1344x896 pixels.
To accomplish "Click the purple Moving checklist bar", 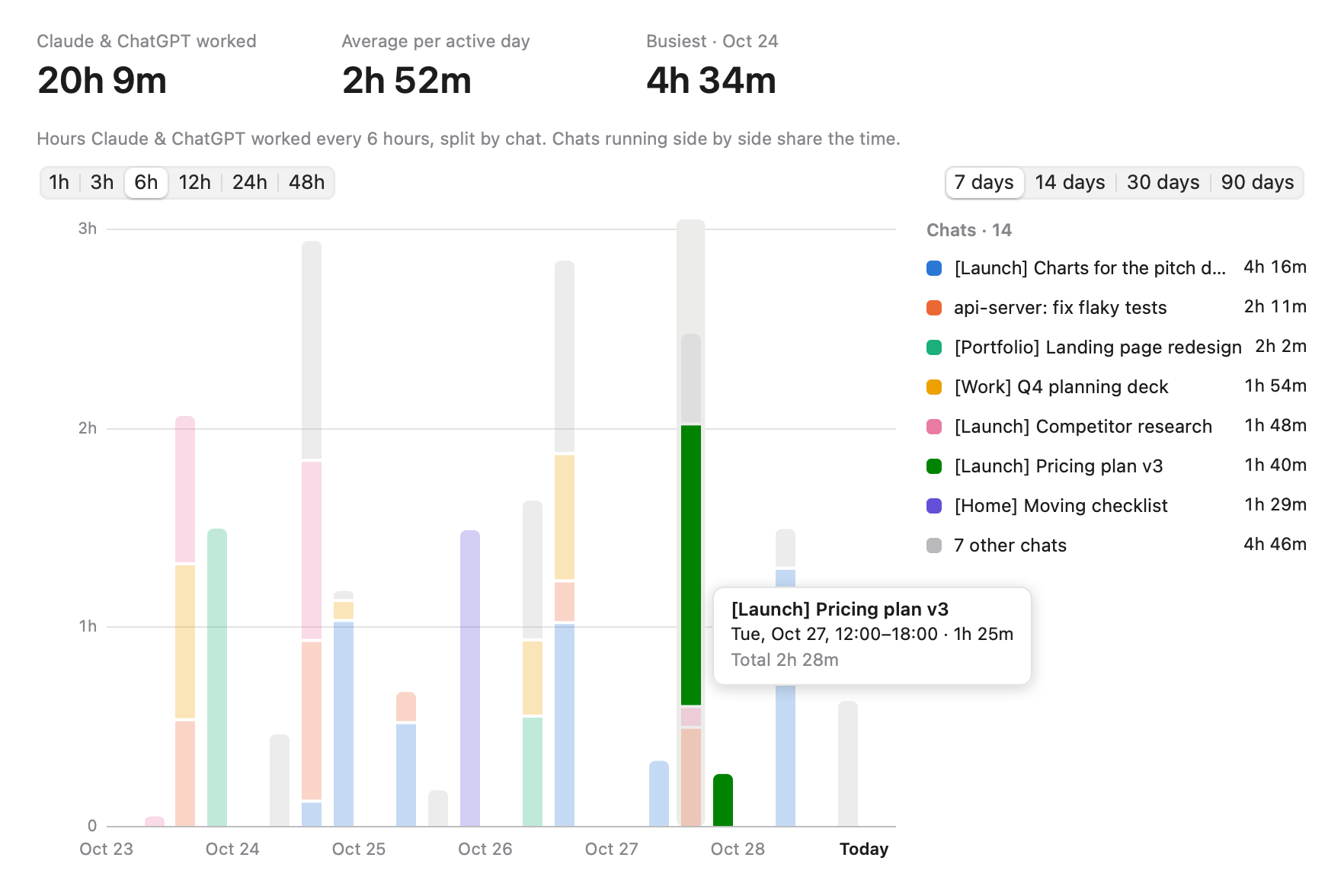I will pos(470,678).
